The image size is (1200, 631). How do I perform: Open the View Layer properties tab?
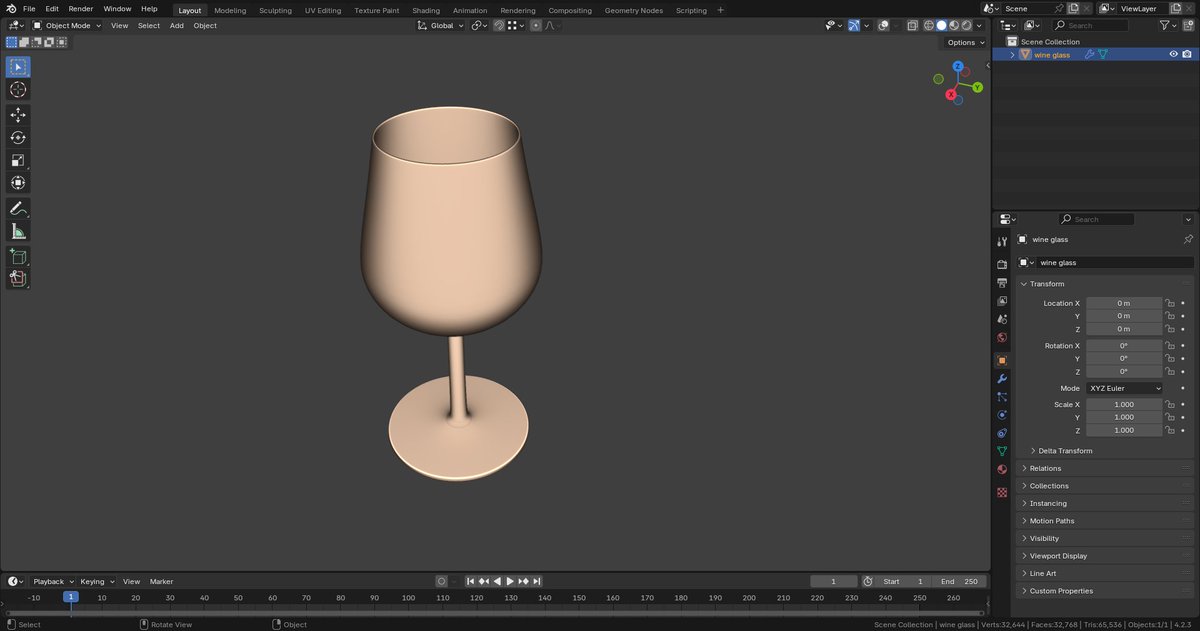point(1002,301)
